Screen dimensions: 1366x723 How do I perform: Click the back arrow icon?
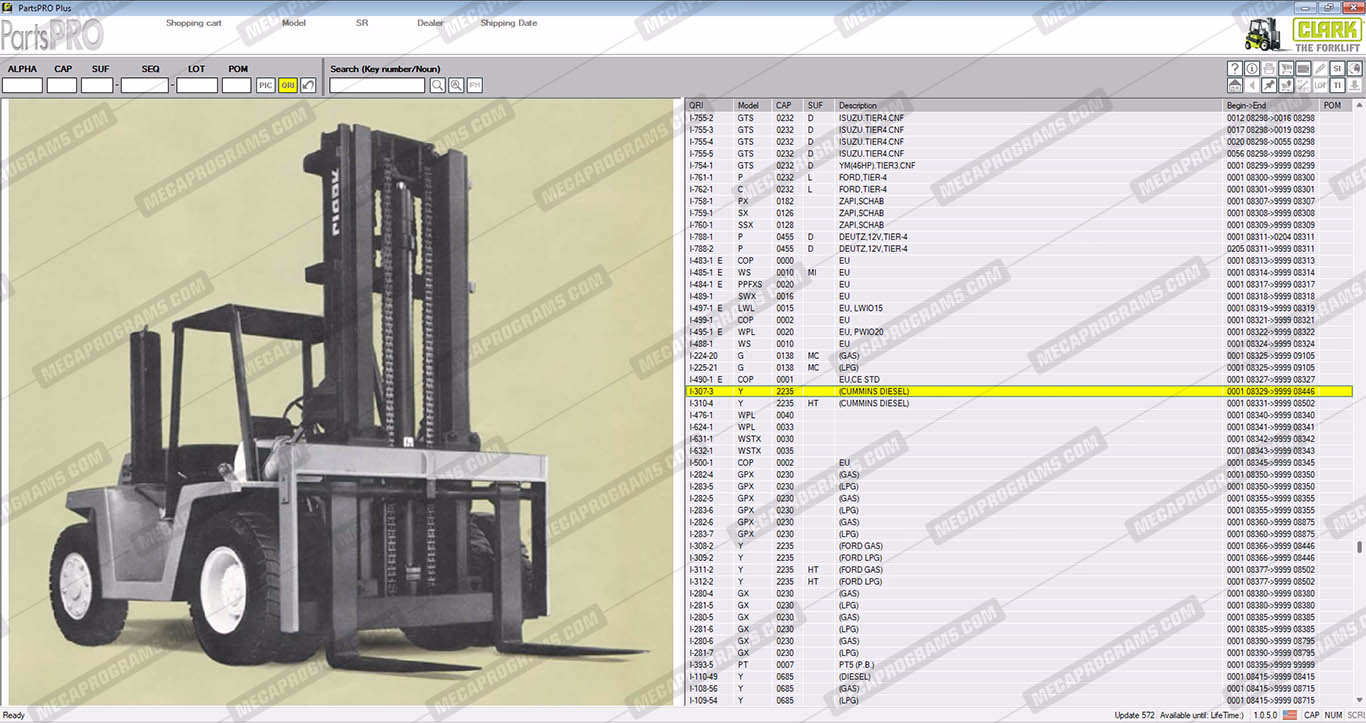point(1252,85)
